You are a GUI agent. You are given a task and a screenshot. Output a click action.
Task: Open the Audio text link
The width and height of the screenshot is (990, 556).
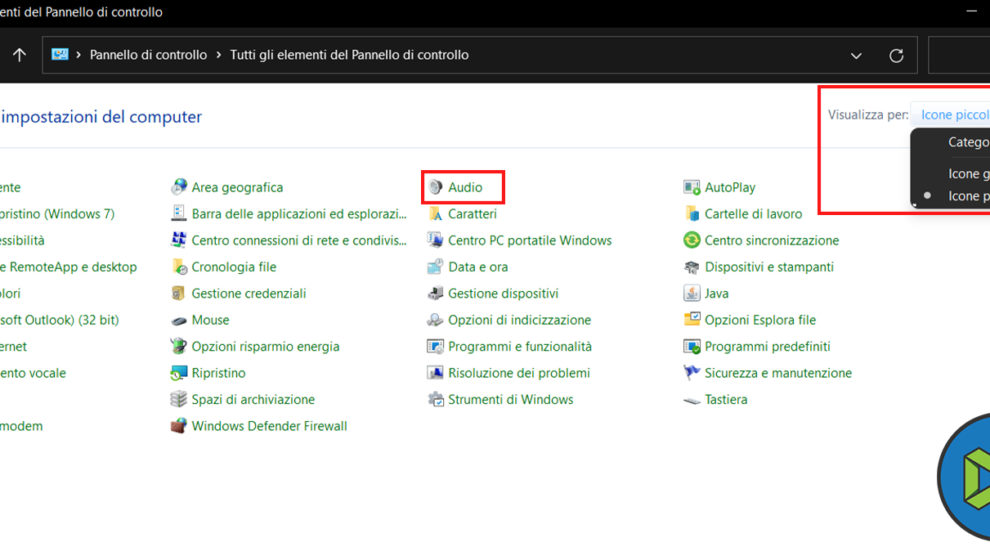click(x=465, y=187)
